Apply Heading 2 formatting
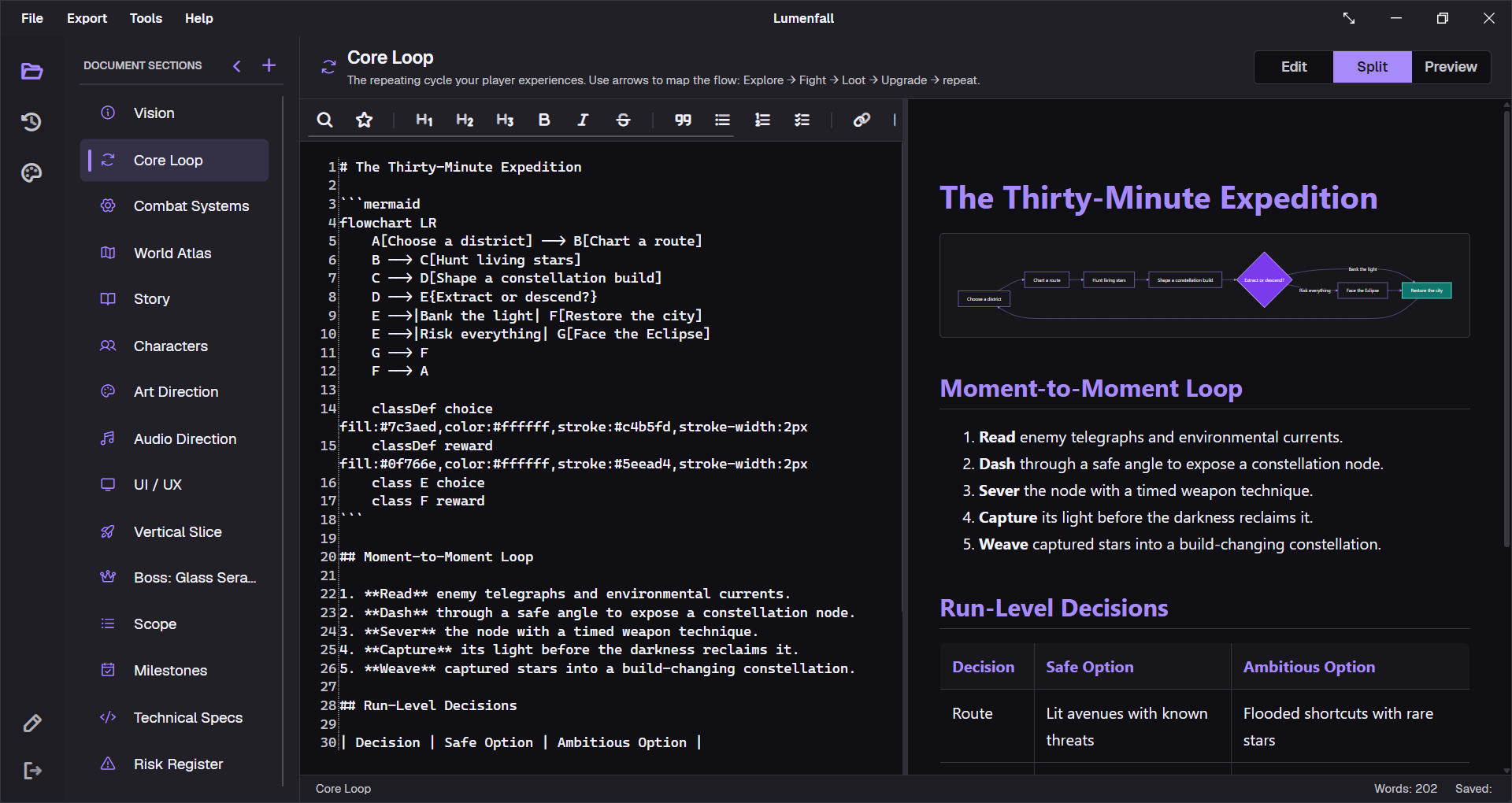The height and width of the screenshot is (803, 1512). [465, 120]
